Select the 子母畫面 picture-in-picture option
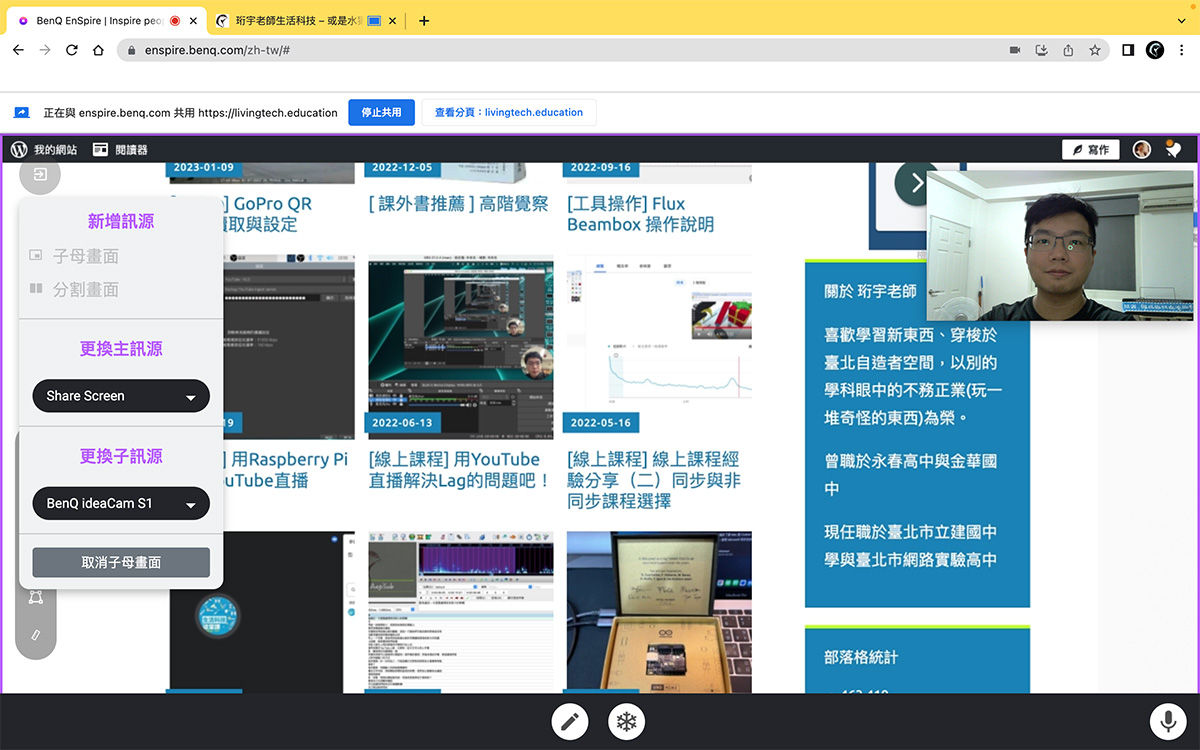 (x=74, y=256)
